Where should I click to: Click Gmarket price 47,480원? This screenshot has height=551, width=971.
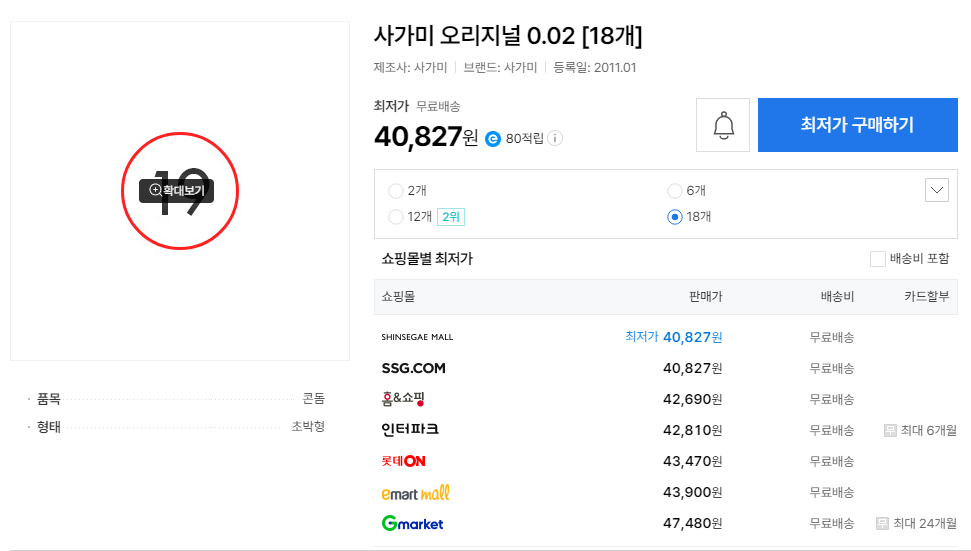coord(692,523)
